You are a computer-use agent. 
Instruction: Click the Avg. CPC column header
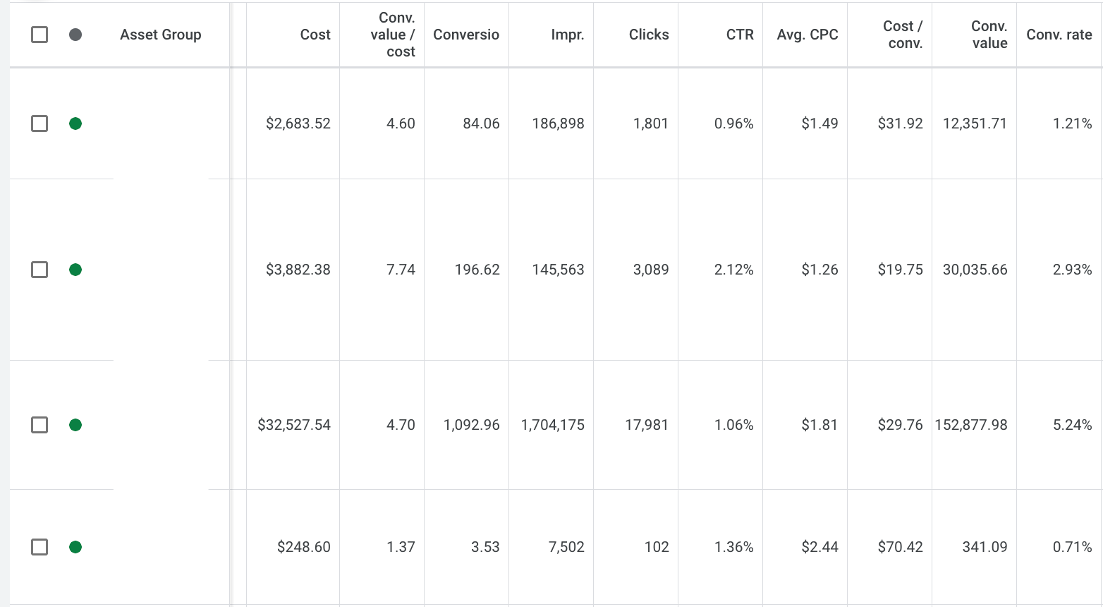click(804, 35)
